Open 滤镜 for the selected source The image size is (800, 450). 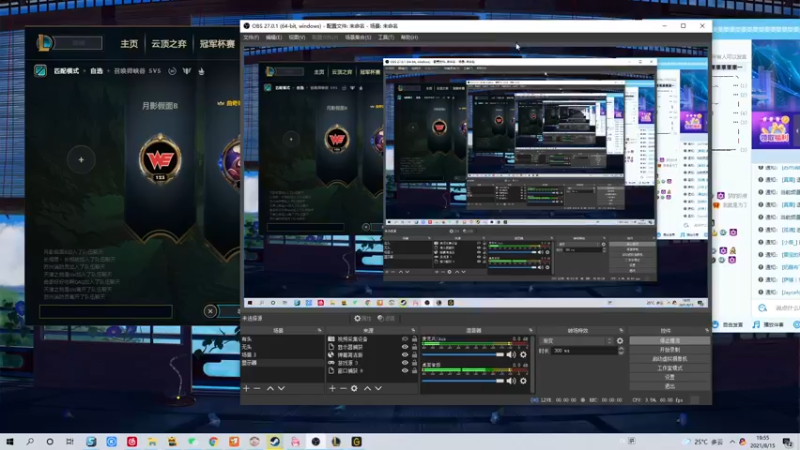(x=386, y=318)
